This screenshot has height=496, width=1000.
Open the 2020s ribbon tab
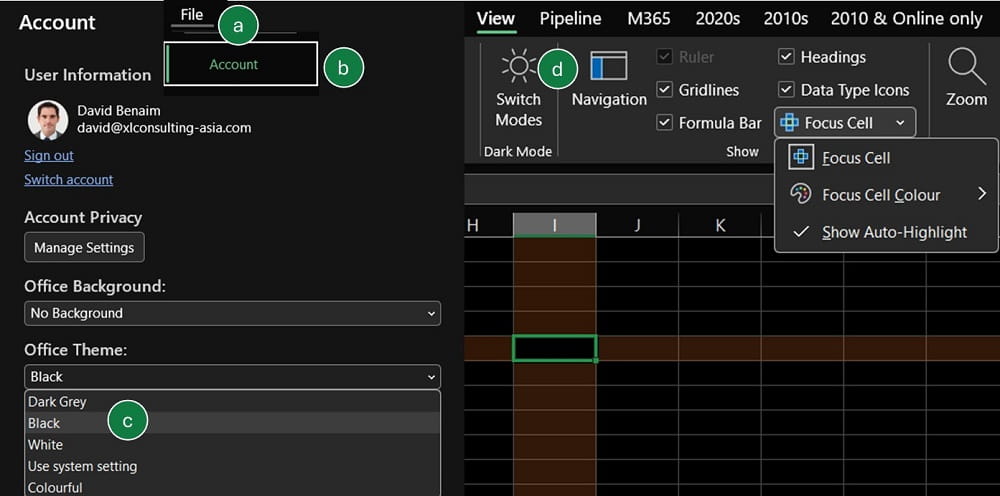[717, 18]
